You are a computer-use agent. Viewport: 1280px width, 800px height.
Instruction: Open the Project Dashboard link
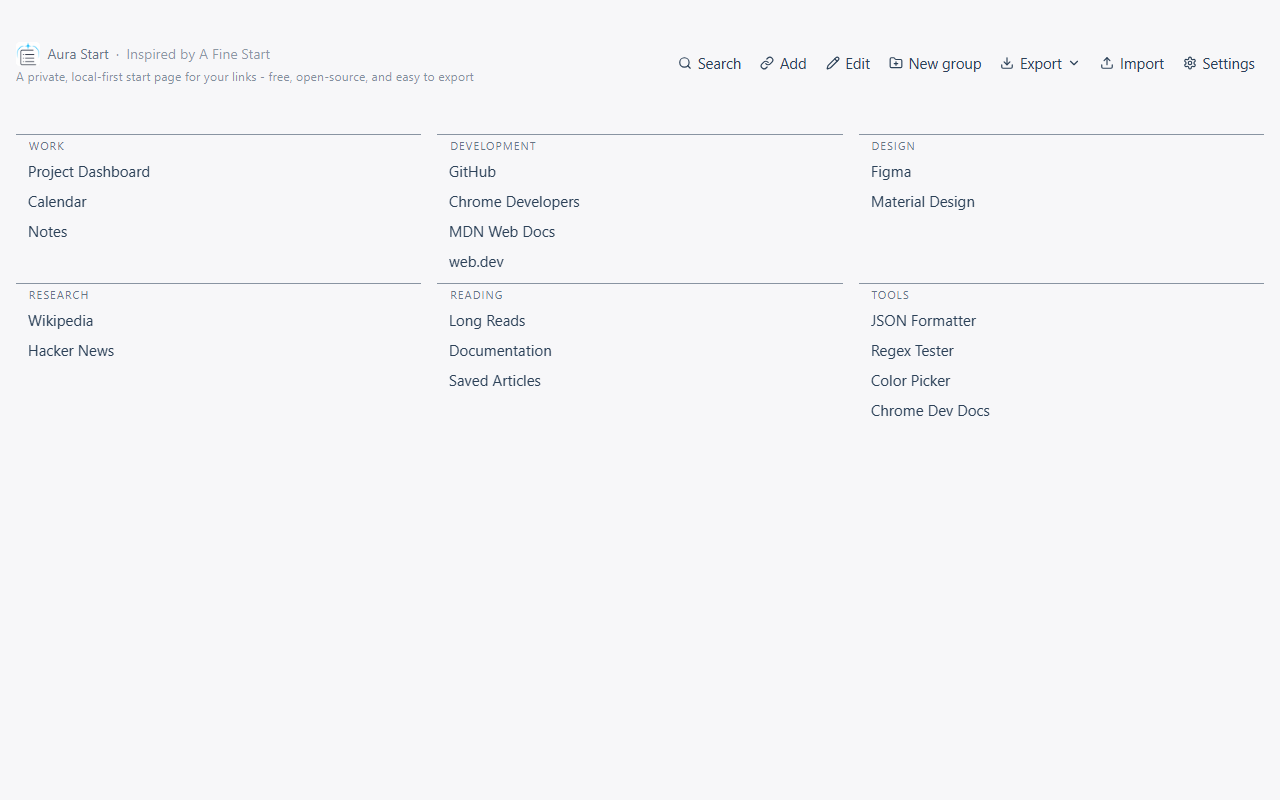tap(89, 172)
